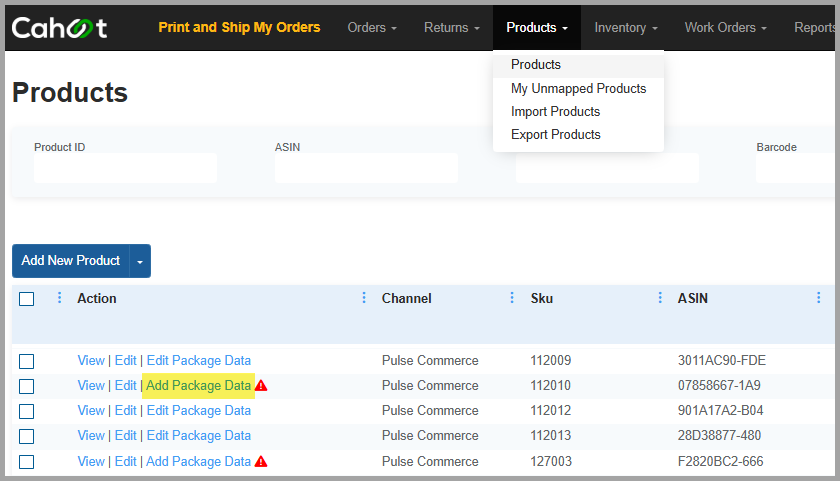Viewport: 840px width, 481px height.
Task: Open Edit Package Data for Sku 112009
Action: 199,360
